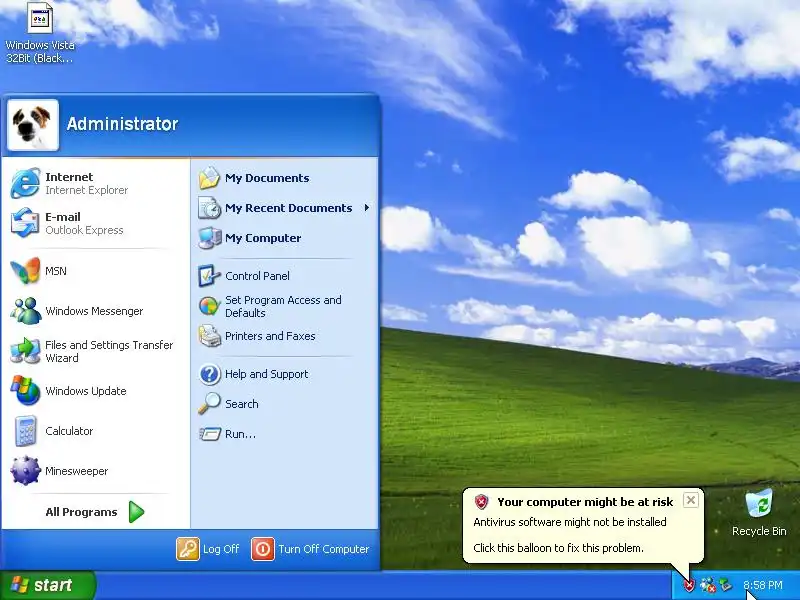Click the Log Off key icon

pos(188,549)
